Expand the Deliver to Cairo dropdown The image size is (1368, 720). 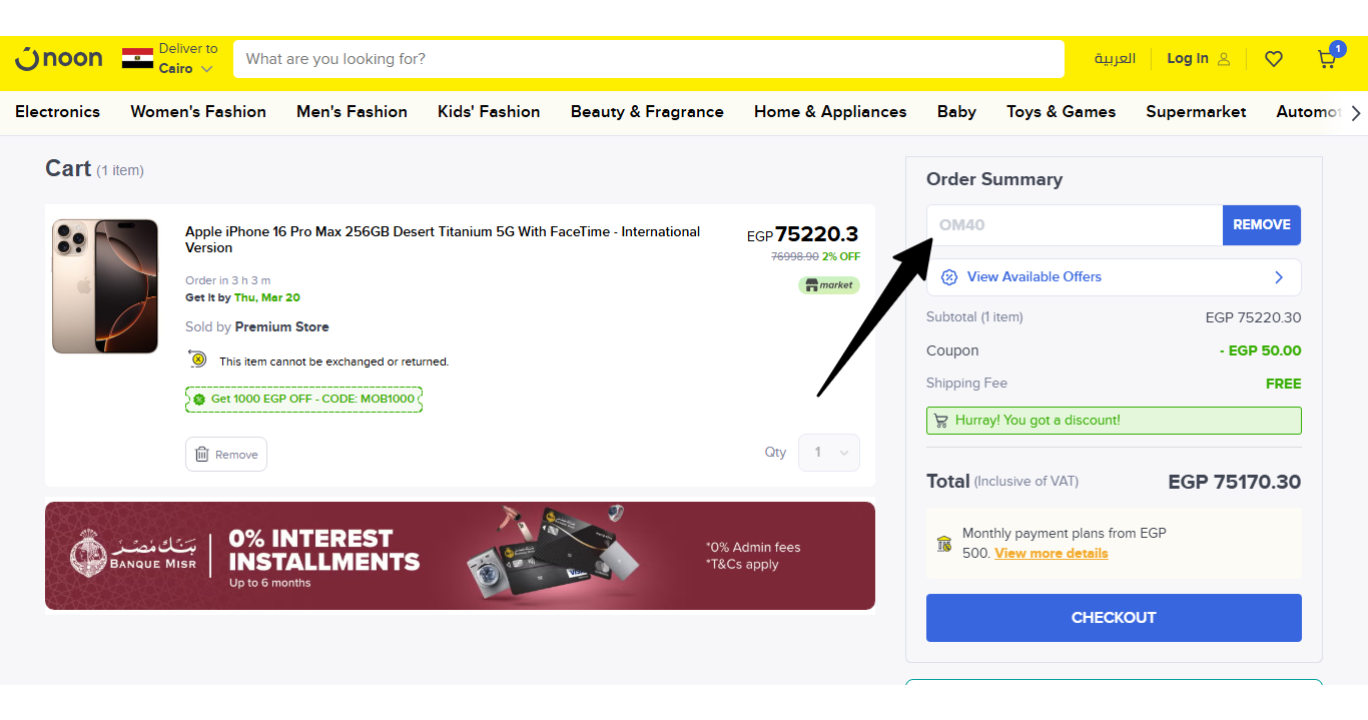pos(186,59)
